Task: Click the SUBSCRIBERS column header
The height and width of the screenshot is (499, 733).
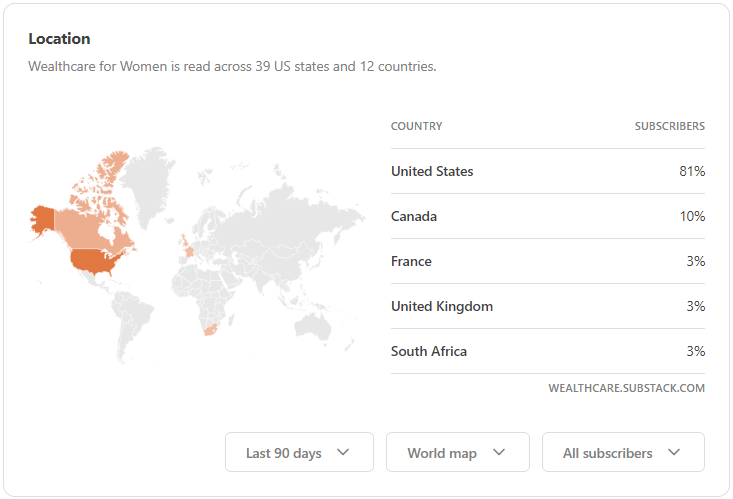Action: tap(669, 126)
